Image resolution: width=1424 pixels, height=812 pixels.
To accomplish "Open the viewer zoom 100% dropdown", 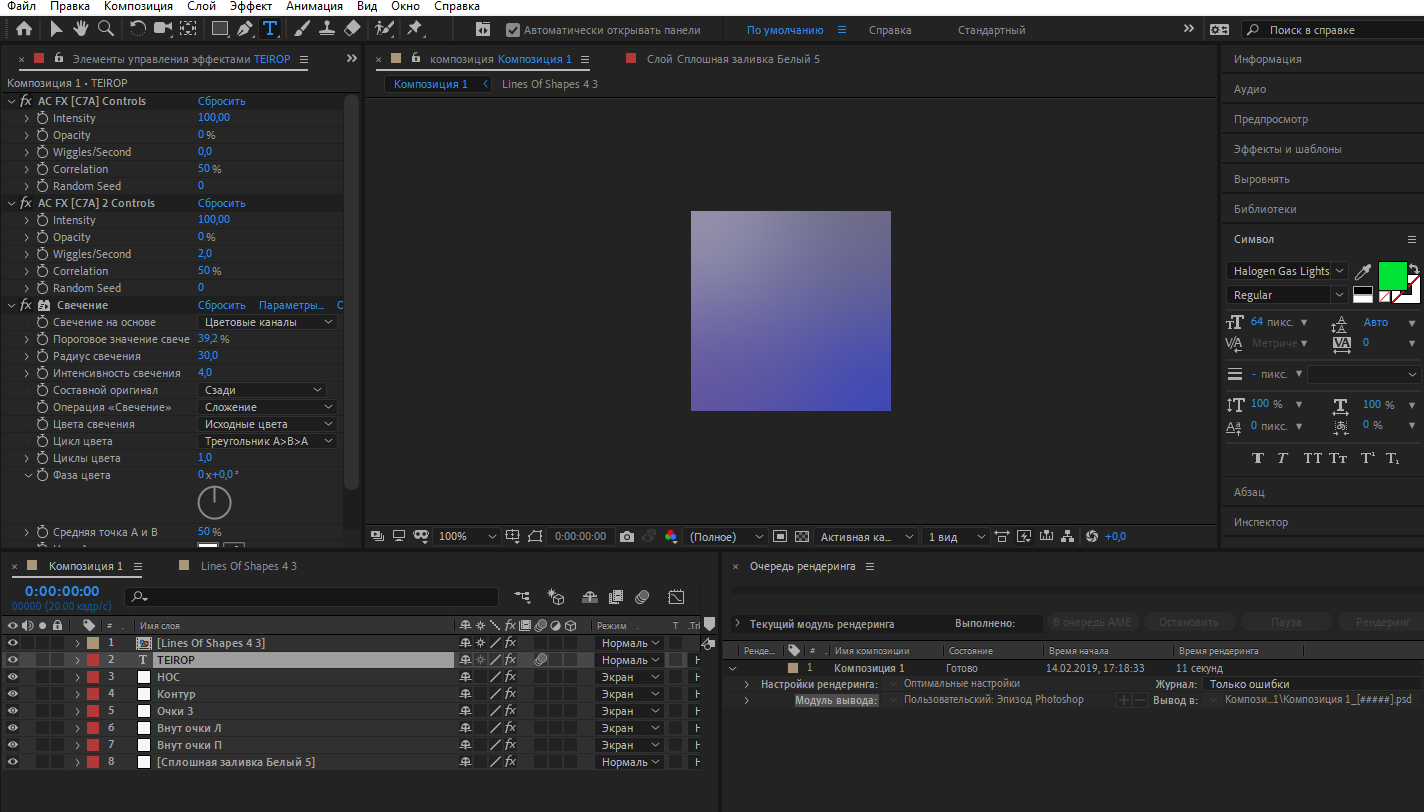I will 467,537.
